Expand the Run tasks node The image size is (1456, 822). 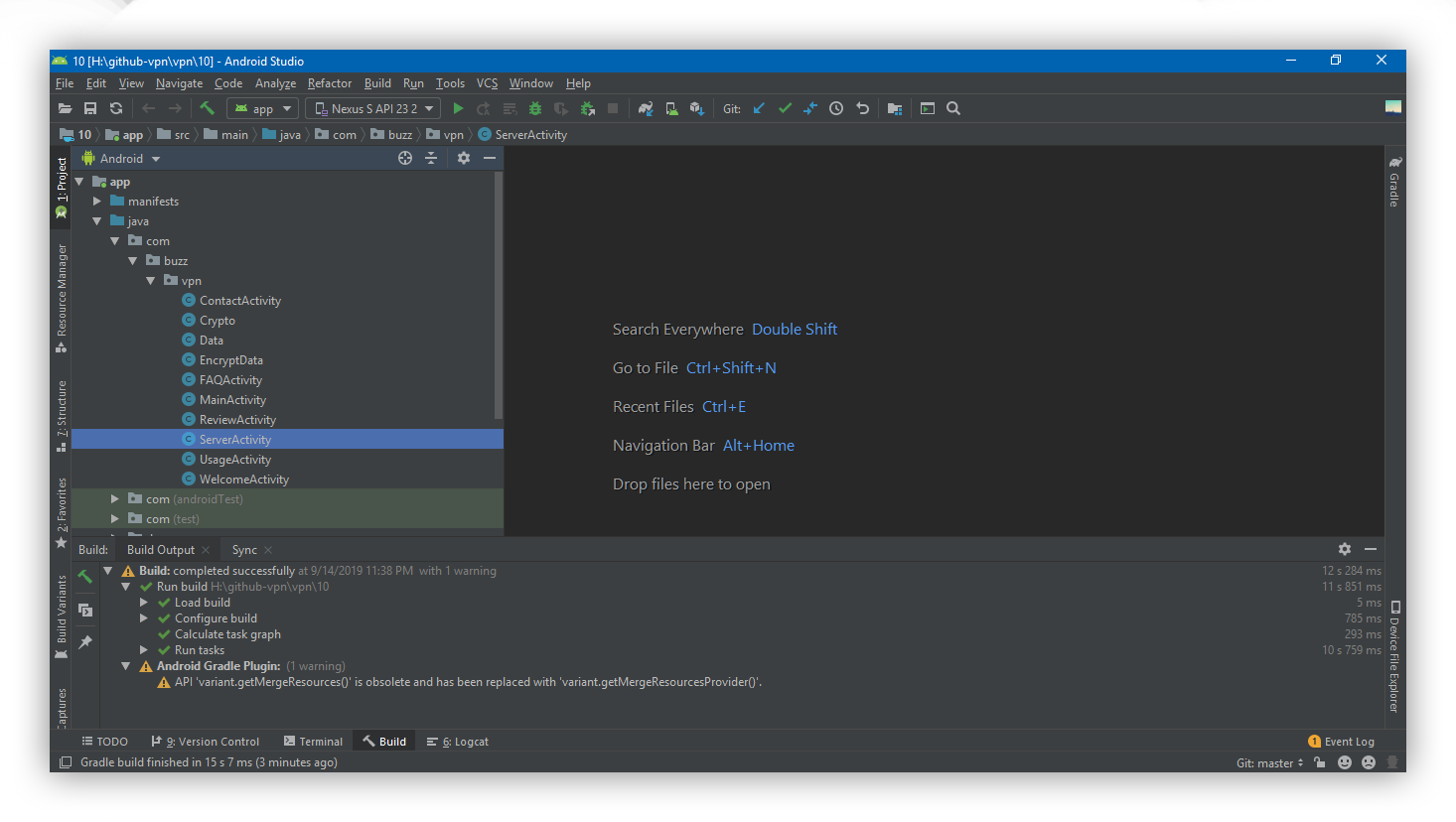[x=144, y=650]
